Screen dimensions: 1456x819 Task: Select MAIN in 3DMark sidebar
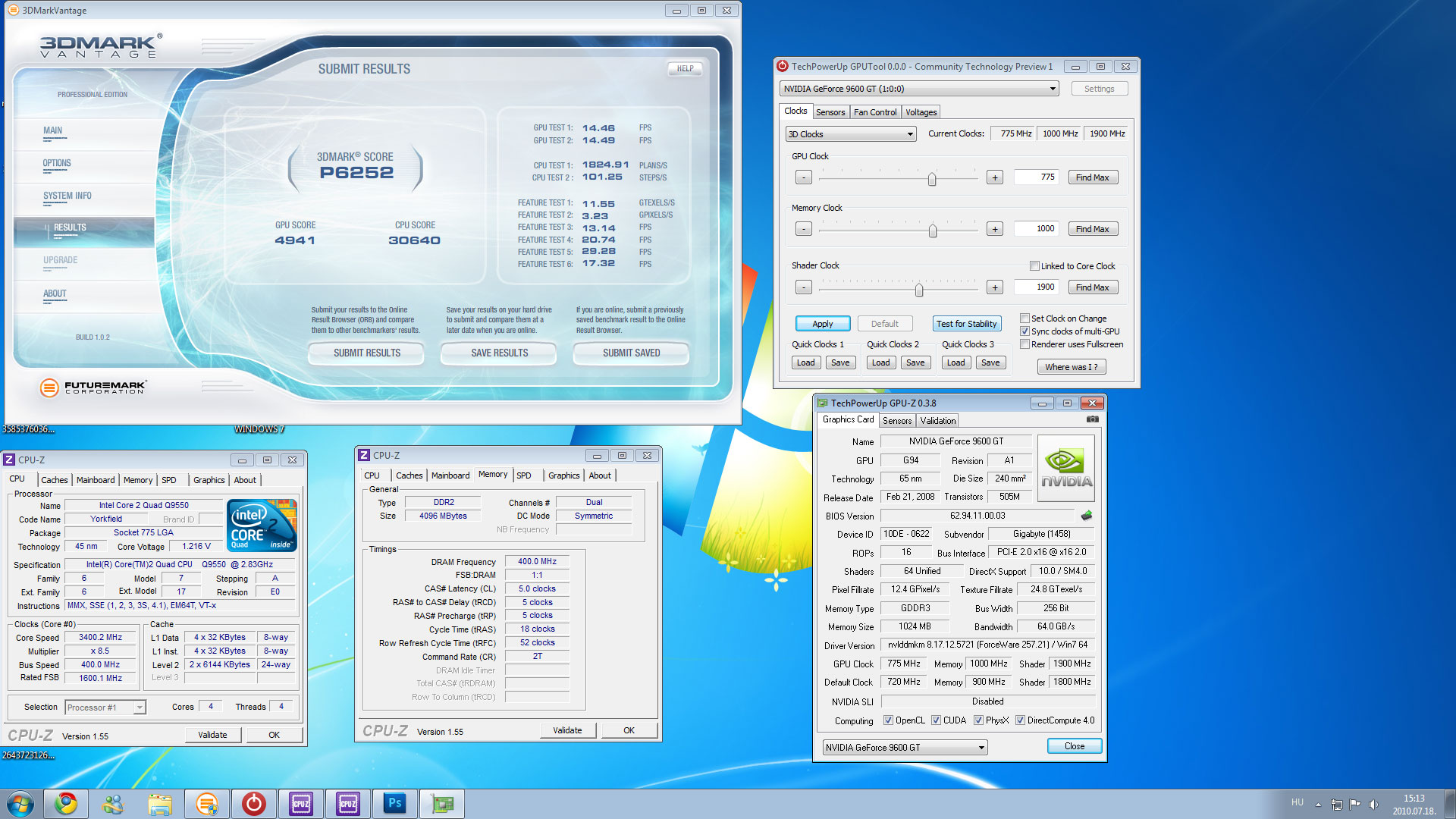pos(52,130)
